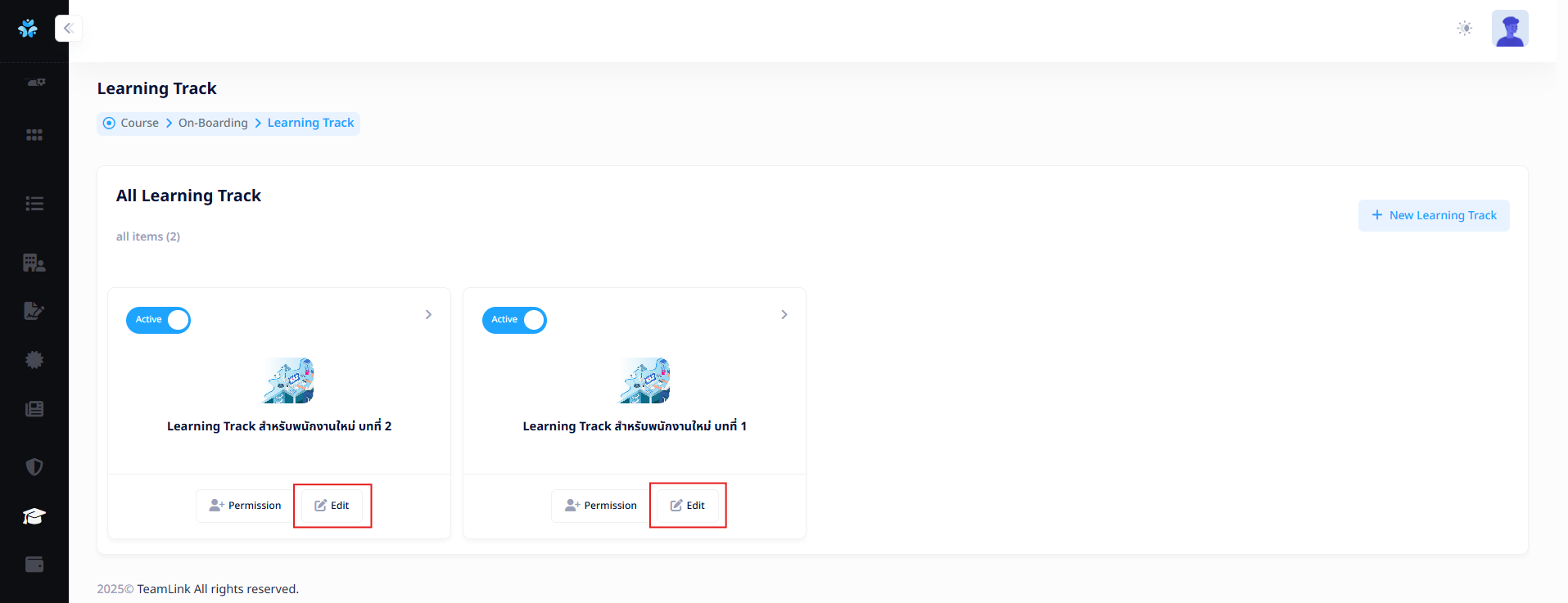This screenshot has width=1568, height=603.
Task: Expand track บทที่ 1 with chevron arrow
Action: (784, 315)
